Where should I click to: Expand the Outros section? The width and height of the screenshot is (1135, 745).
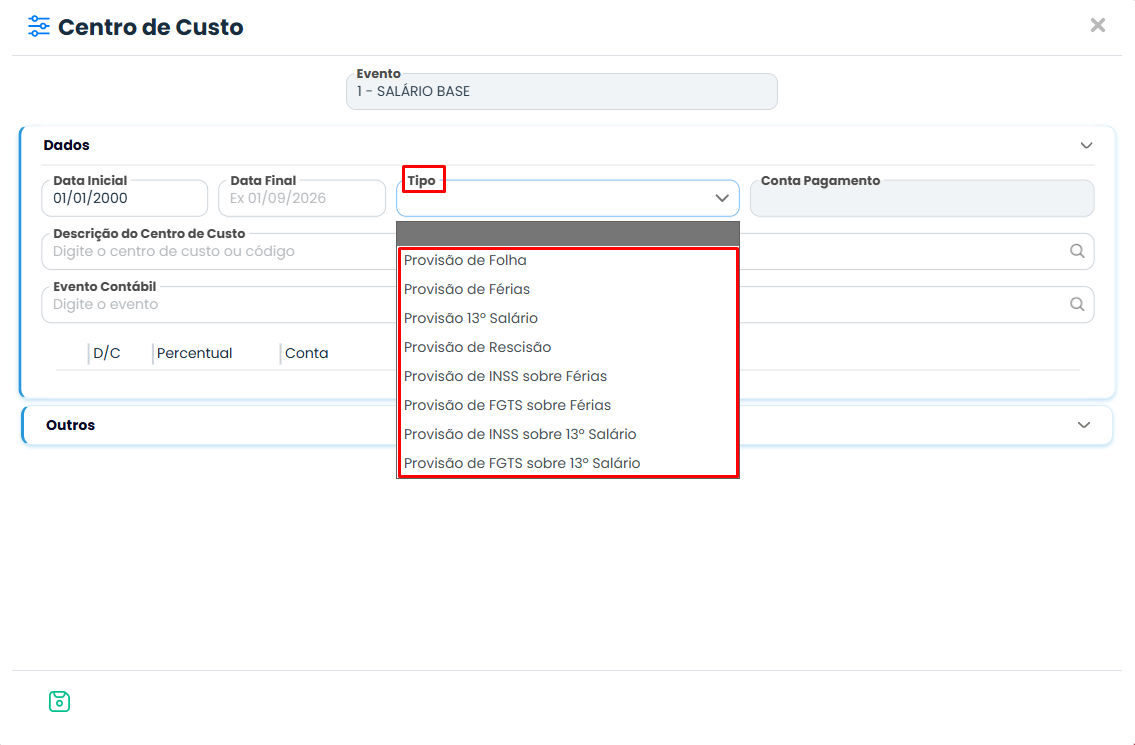[1084, 425]
